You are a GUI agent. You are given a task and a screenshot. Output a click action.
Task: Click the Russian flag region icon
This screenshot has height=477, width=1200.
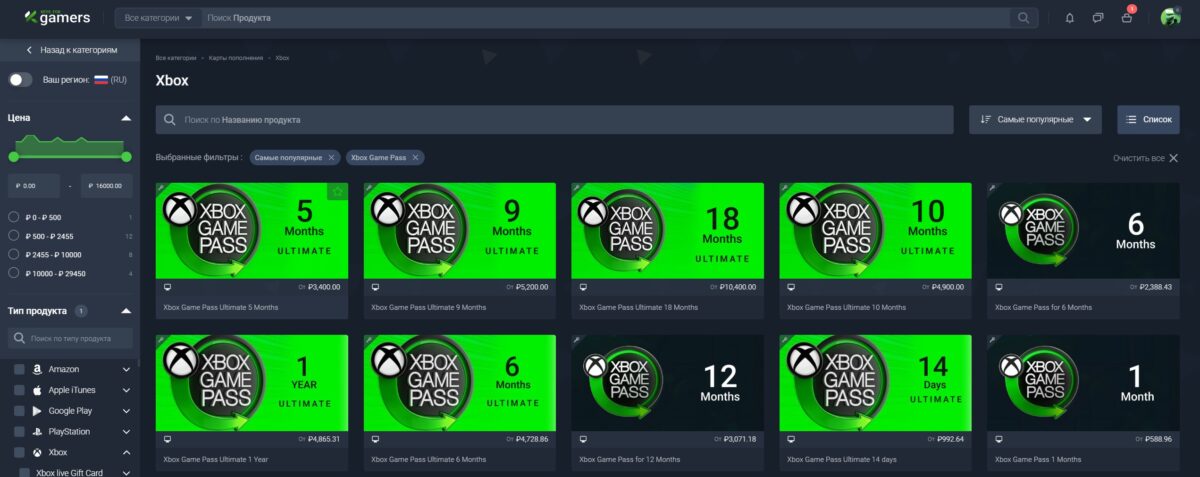101,79
